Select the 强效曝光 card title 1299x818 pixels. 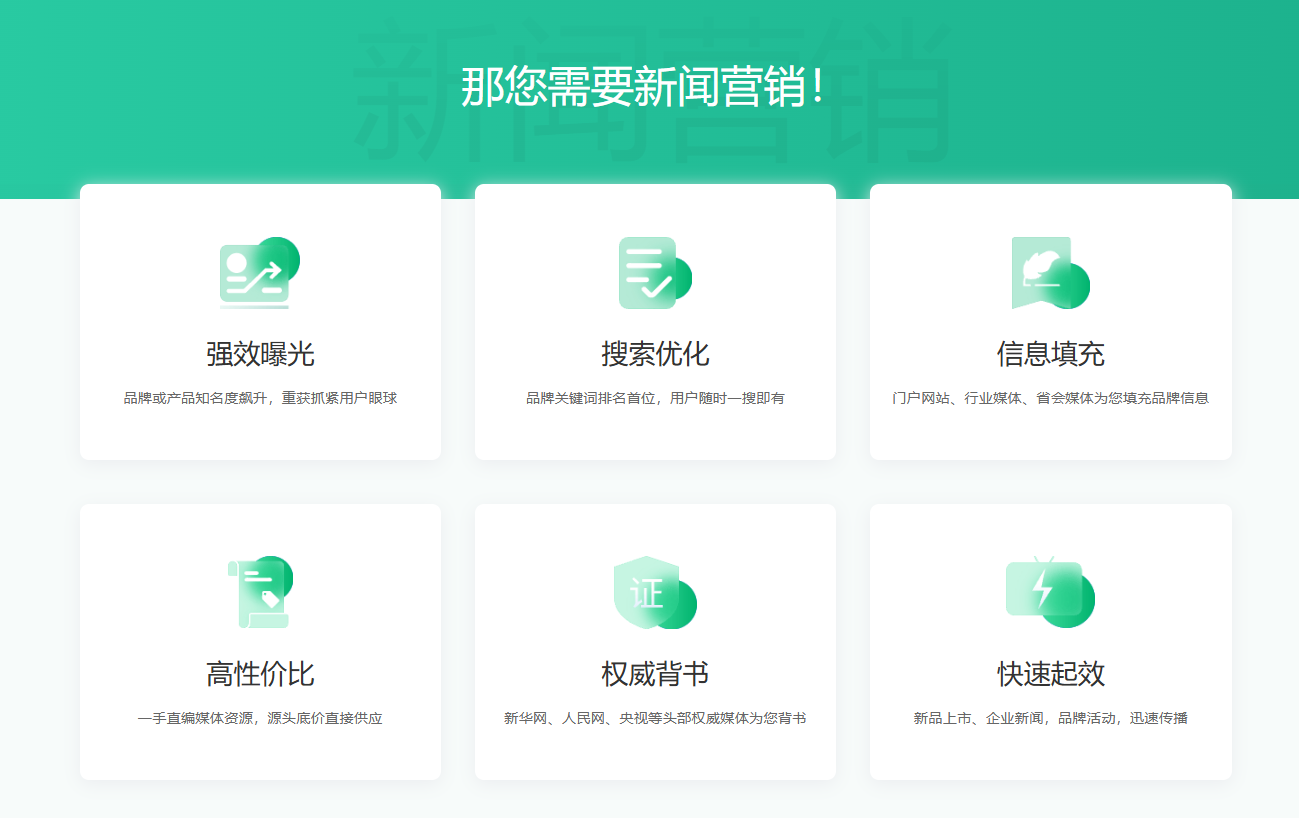pos(260,354)
